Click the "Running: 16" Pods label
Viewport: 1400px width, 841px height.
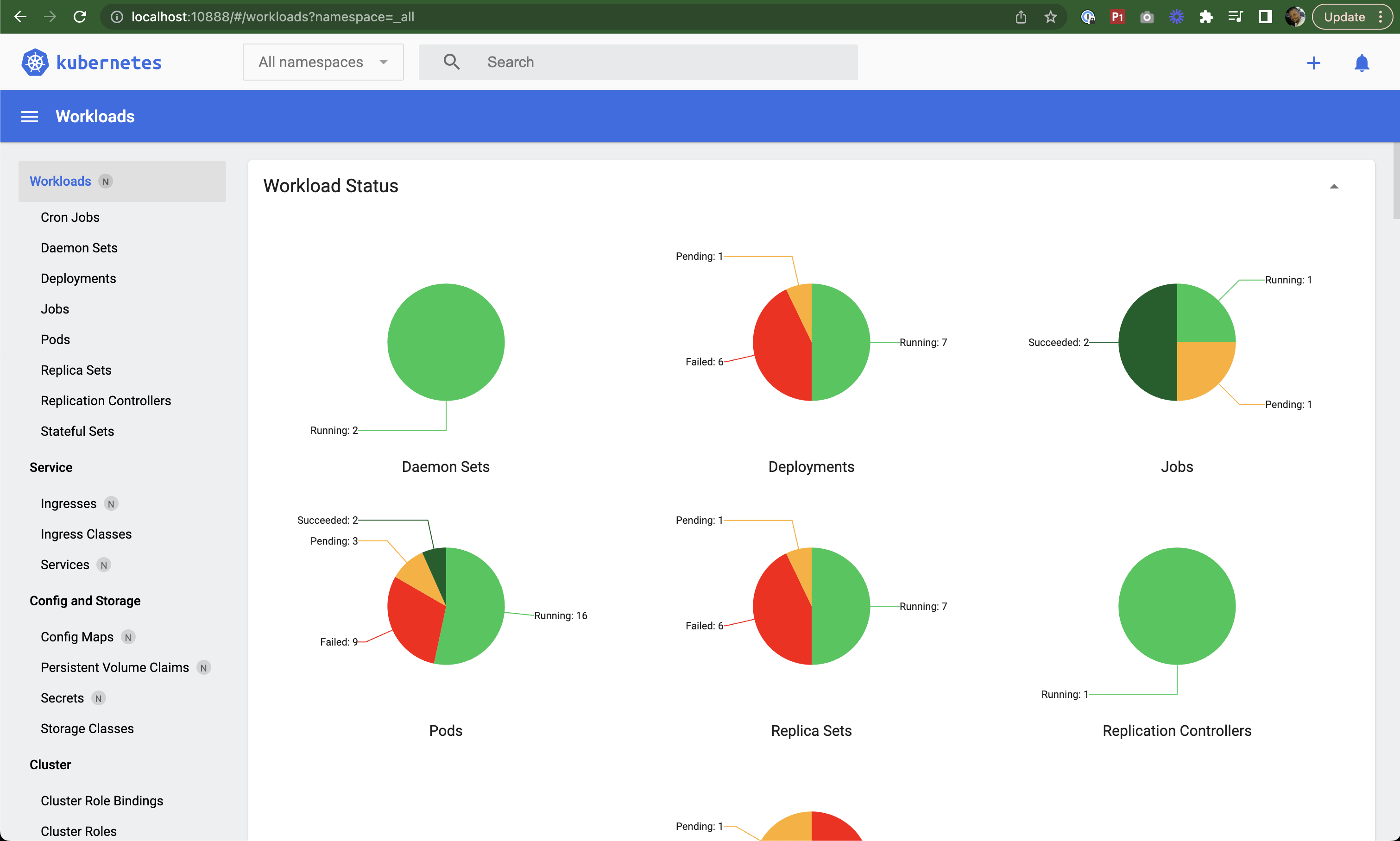tap(561, 616)
